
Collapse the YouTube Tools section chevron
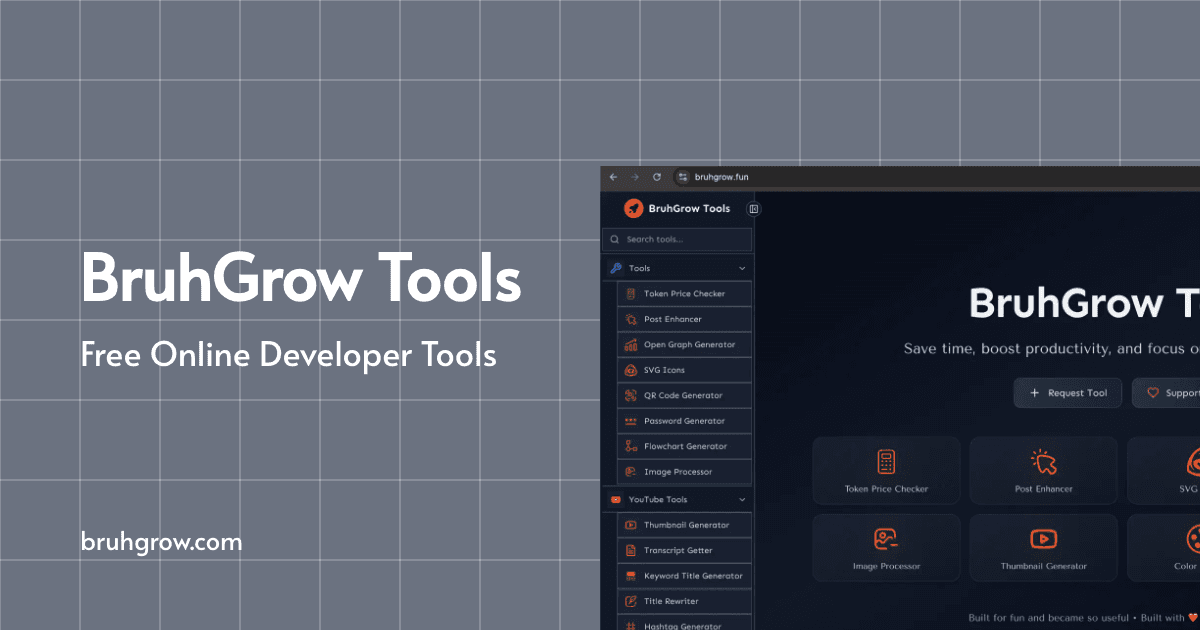pyautogui.click(x=742, y=499)
